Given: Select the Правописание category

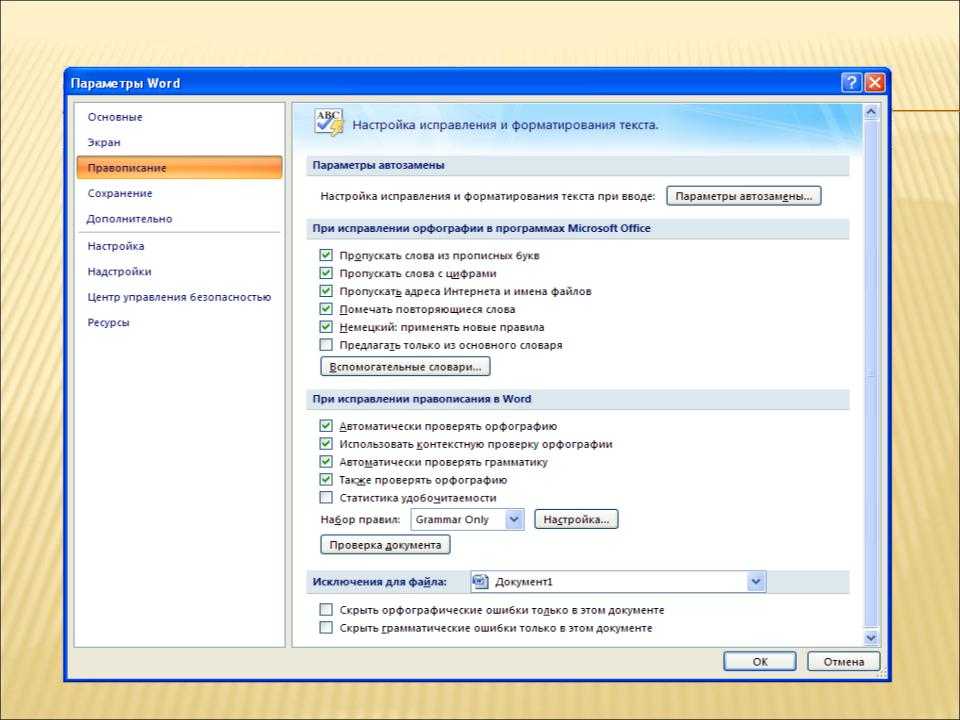Looking at the screenshot, I should (179, 168).
